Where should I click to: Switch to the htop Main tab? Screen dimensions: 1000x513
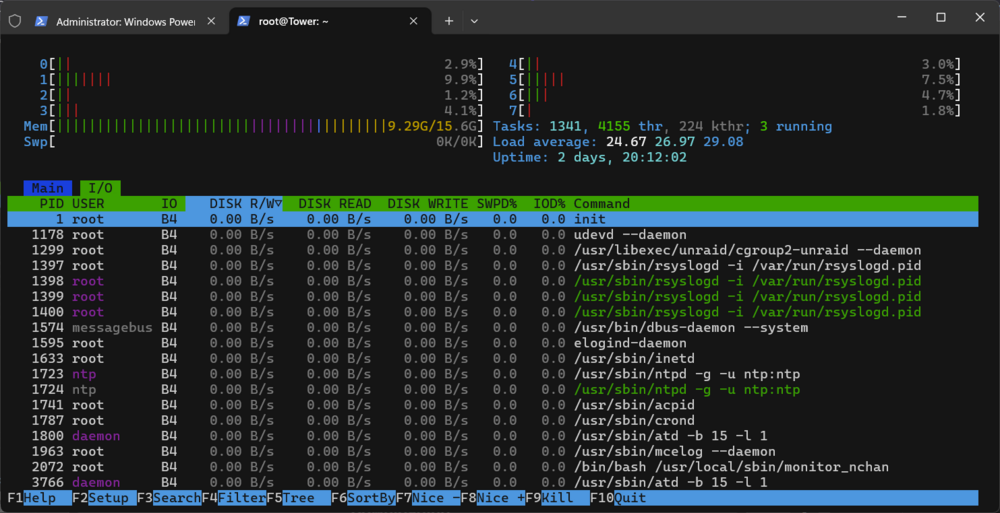[48, 188]
